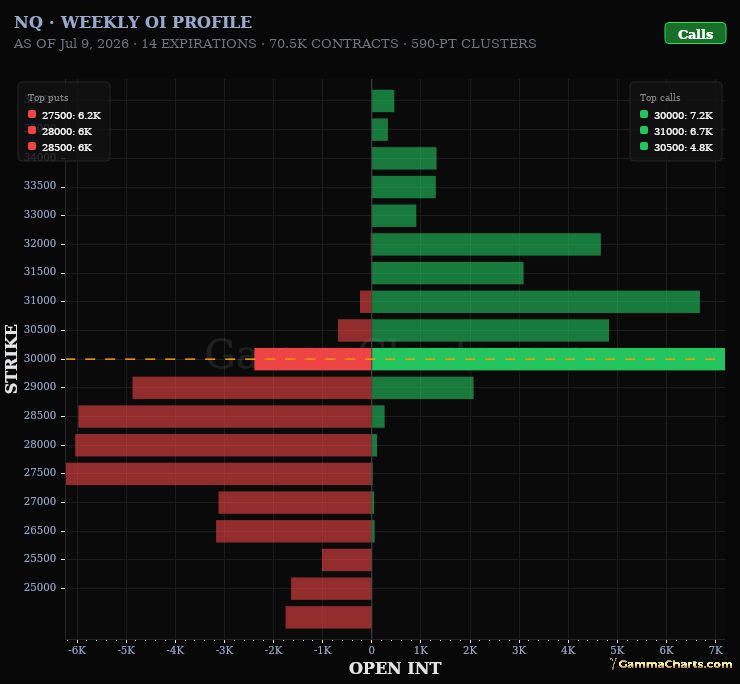The image size is (740, 684).
Task: Click the highlighted green call bar at 30000
Action: coord(548,359)
